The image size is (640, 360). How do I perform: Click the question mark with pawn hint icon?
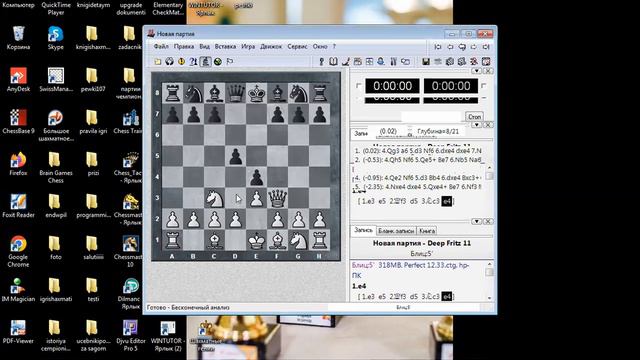click(193, 62)
